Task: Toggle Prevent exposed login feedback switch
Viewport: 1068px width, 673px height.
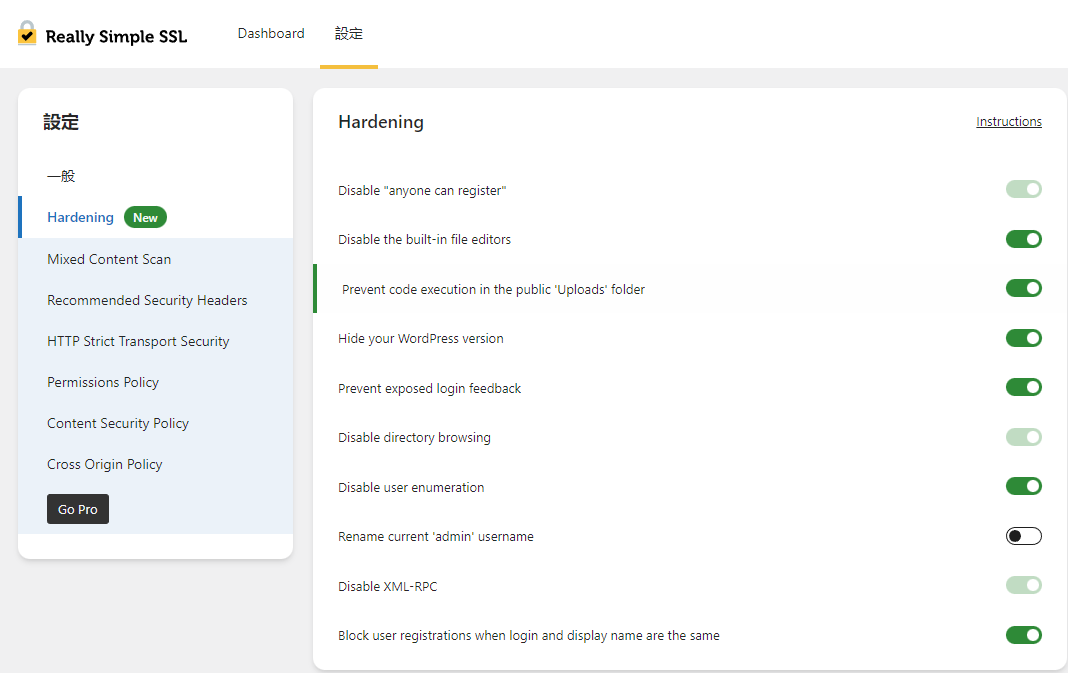Action: tap(1023, 388)
